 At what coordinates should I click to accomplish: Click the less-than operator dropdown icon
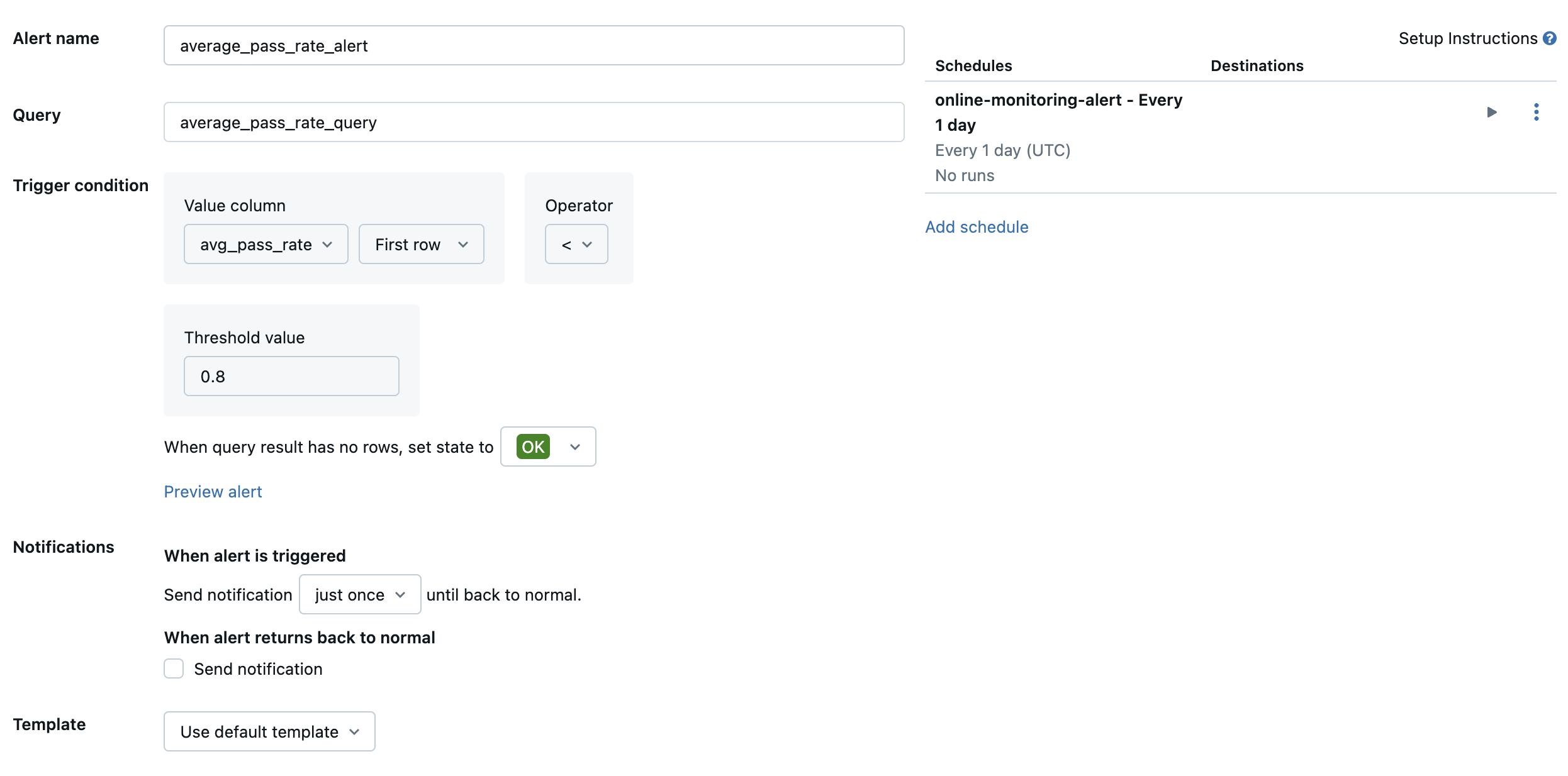587,244
